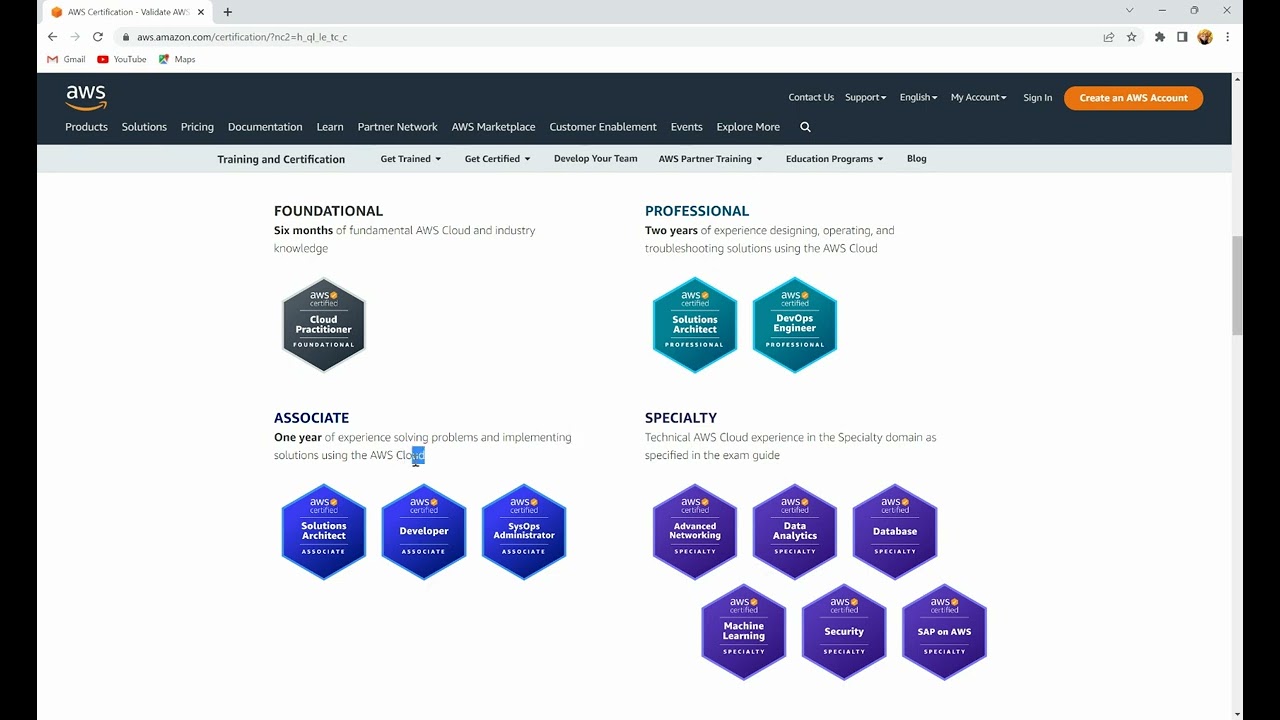1280x720 pixels.
Task: Open the tab search chevron
Action: point(1130,11)
